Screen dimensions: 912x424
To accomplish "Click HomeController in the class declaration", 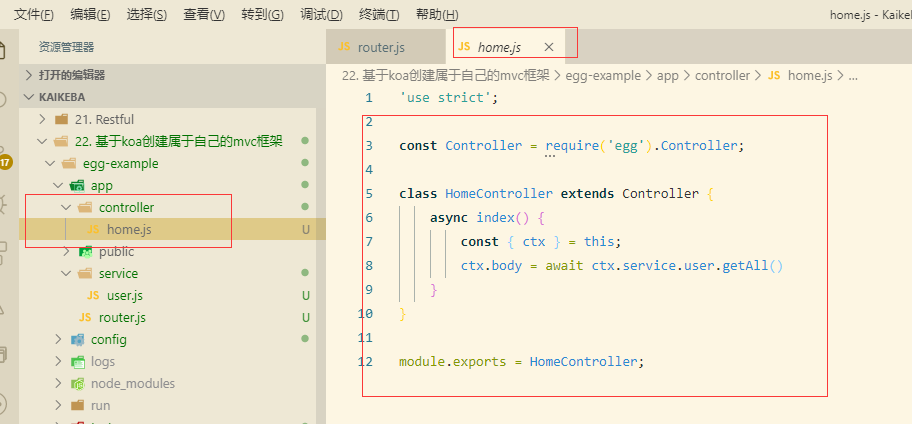I will coord(499,193).
